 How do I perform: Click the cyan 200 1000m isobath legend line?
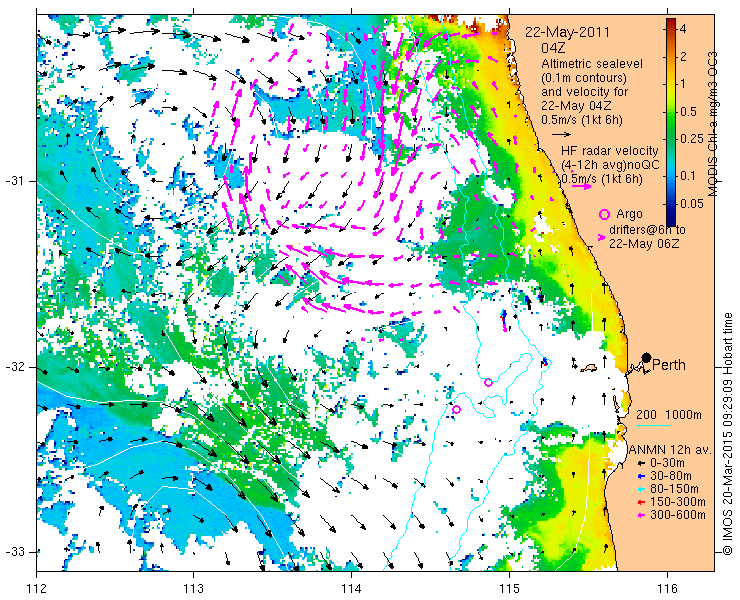pyautogui.click(x=653, y=425)
